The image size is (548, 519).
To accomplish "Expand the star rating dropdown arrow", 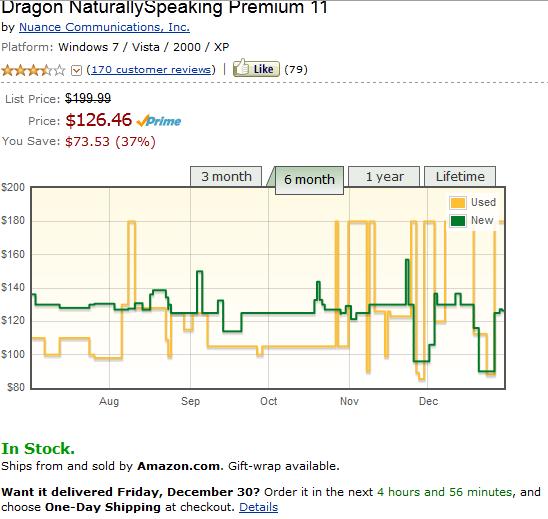I will tap(76, 71).
